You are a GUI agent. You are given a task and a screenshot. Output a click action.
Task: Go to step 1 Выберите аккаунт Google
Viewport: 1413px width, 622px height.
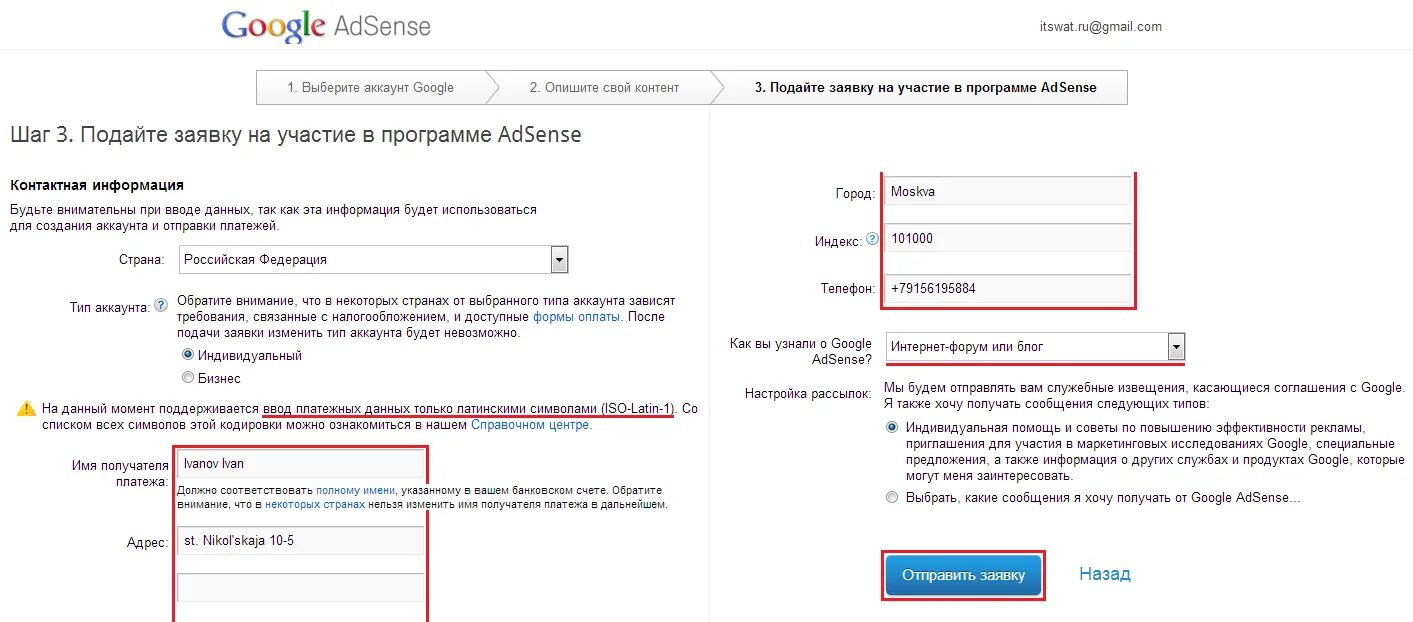point(370,88)
